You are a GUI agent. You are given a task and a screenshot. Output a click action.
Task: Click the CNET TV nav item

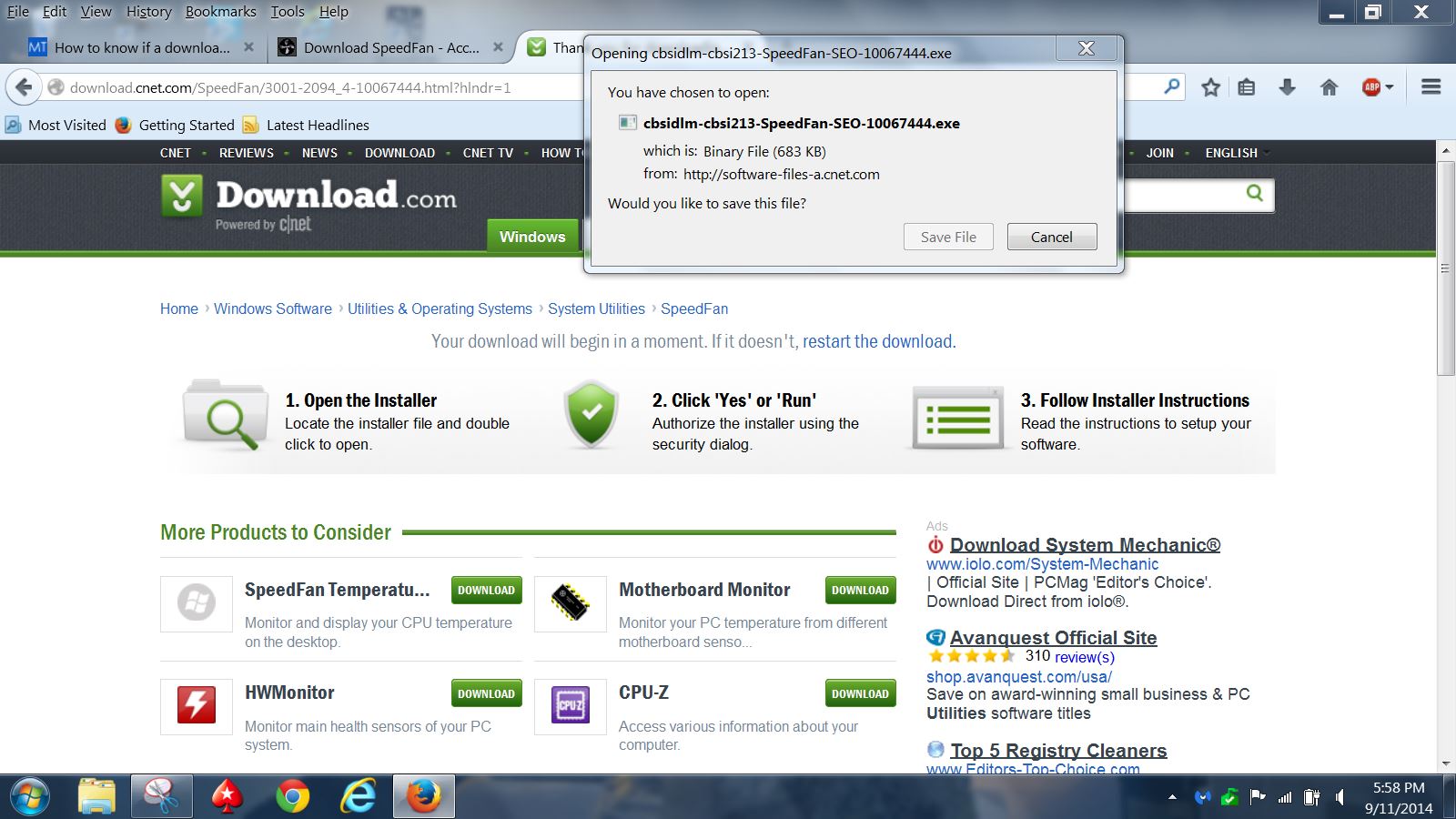click(488, 153)
